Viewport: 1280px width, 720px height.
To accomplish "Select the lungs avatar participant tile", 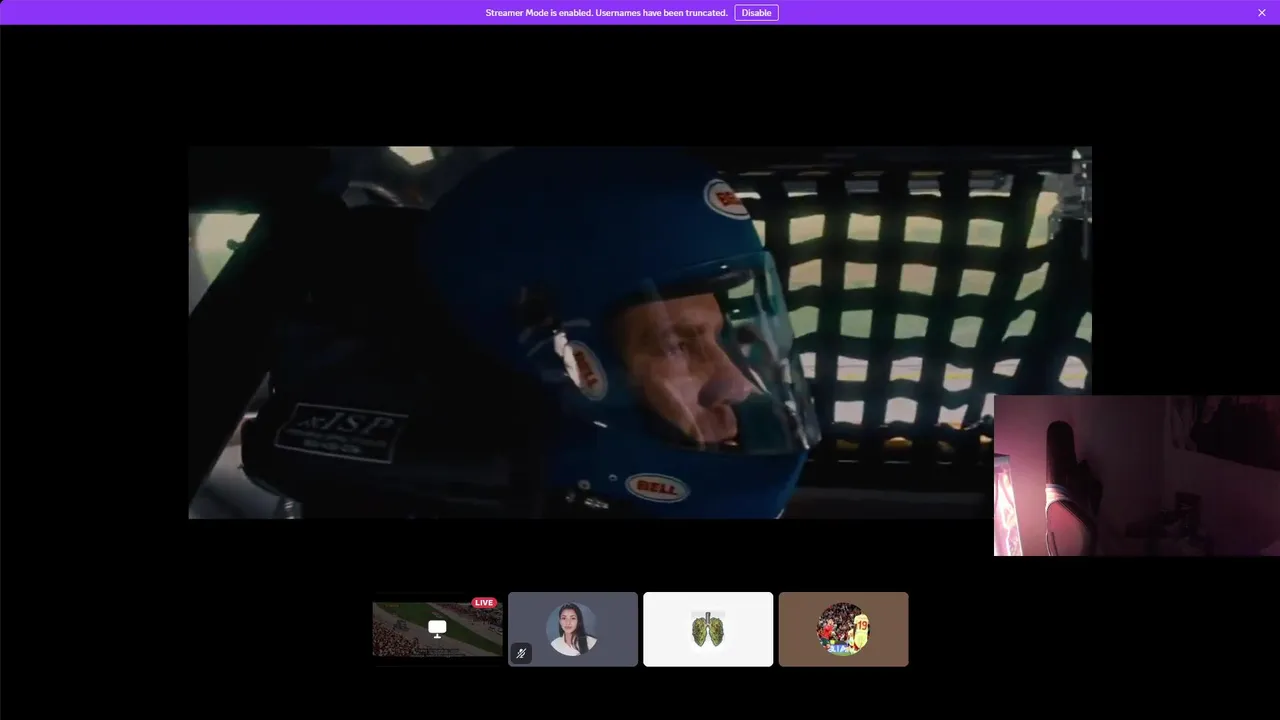I will click(x=708, y=629).
